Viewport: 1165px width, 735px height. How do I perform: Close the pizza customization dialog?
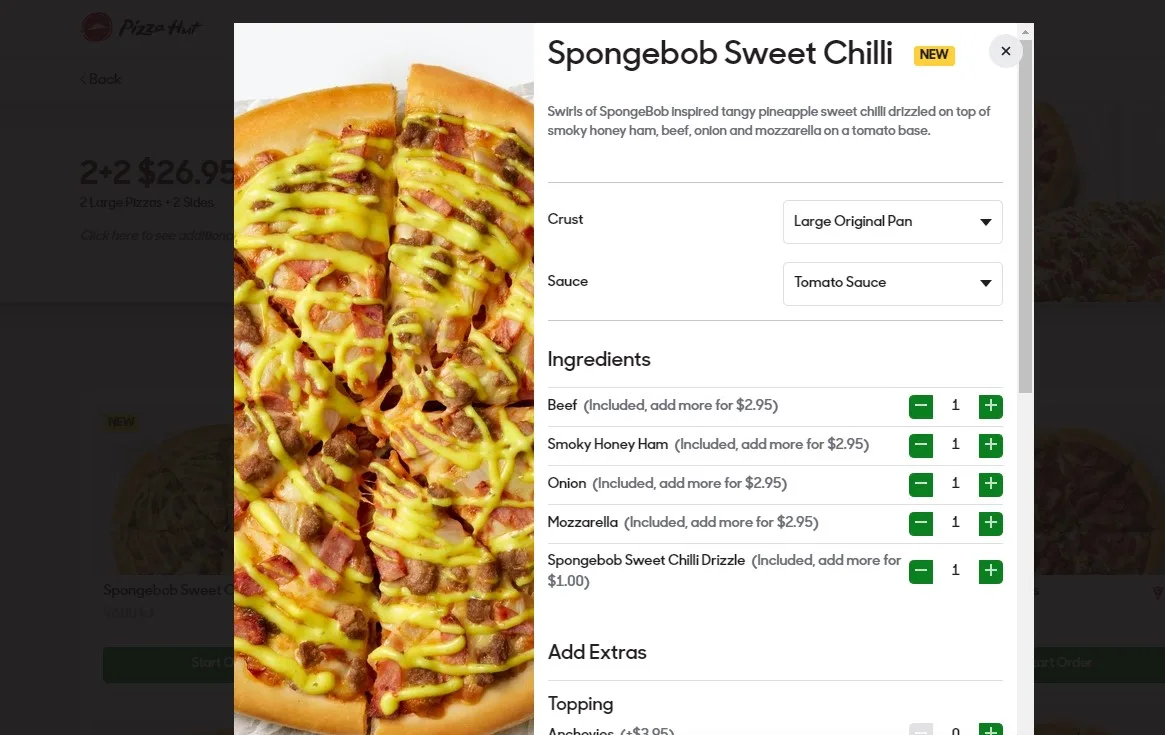1006,51
